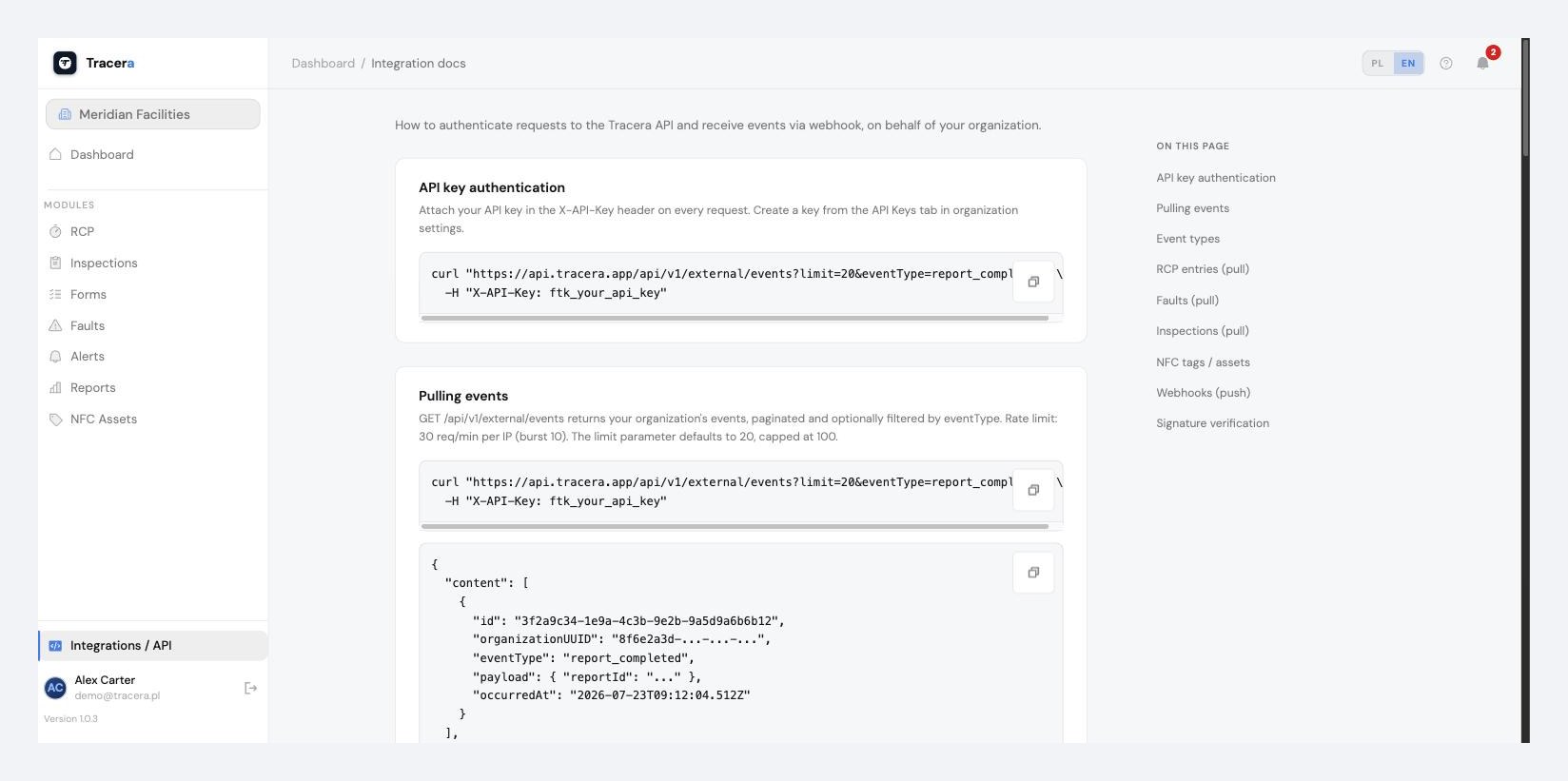Jump to Faults (pull) section
Image resolution: width=1568 pixels, height=781 pixels.
(x=1187, y=301)
